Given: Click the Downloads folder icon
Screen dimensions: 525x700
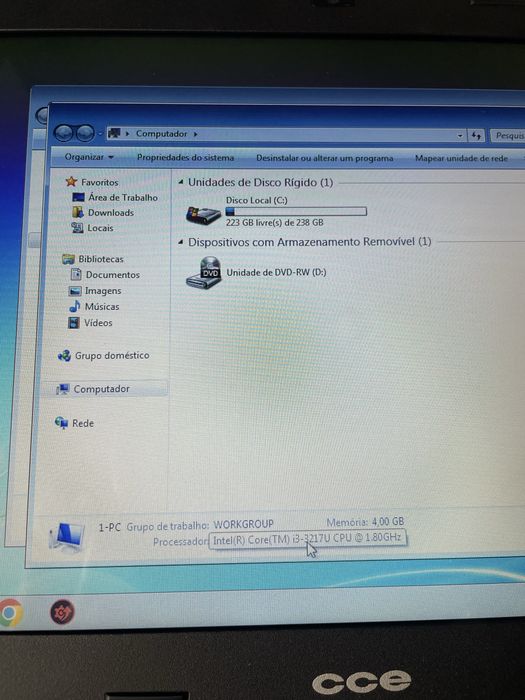Looking at the screenshot, I should click(x=78, y=212).
